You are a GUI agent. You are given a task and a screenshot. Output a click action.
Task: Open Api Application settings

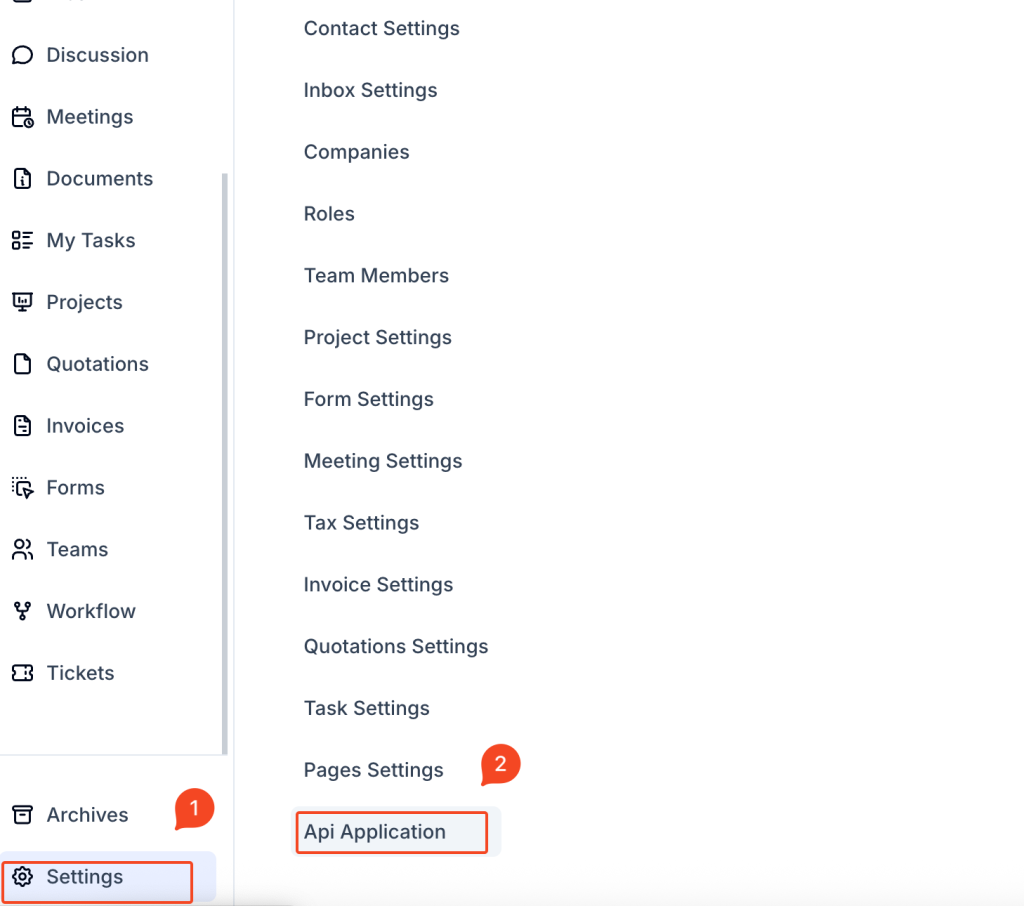tap(375, 832)
